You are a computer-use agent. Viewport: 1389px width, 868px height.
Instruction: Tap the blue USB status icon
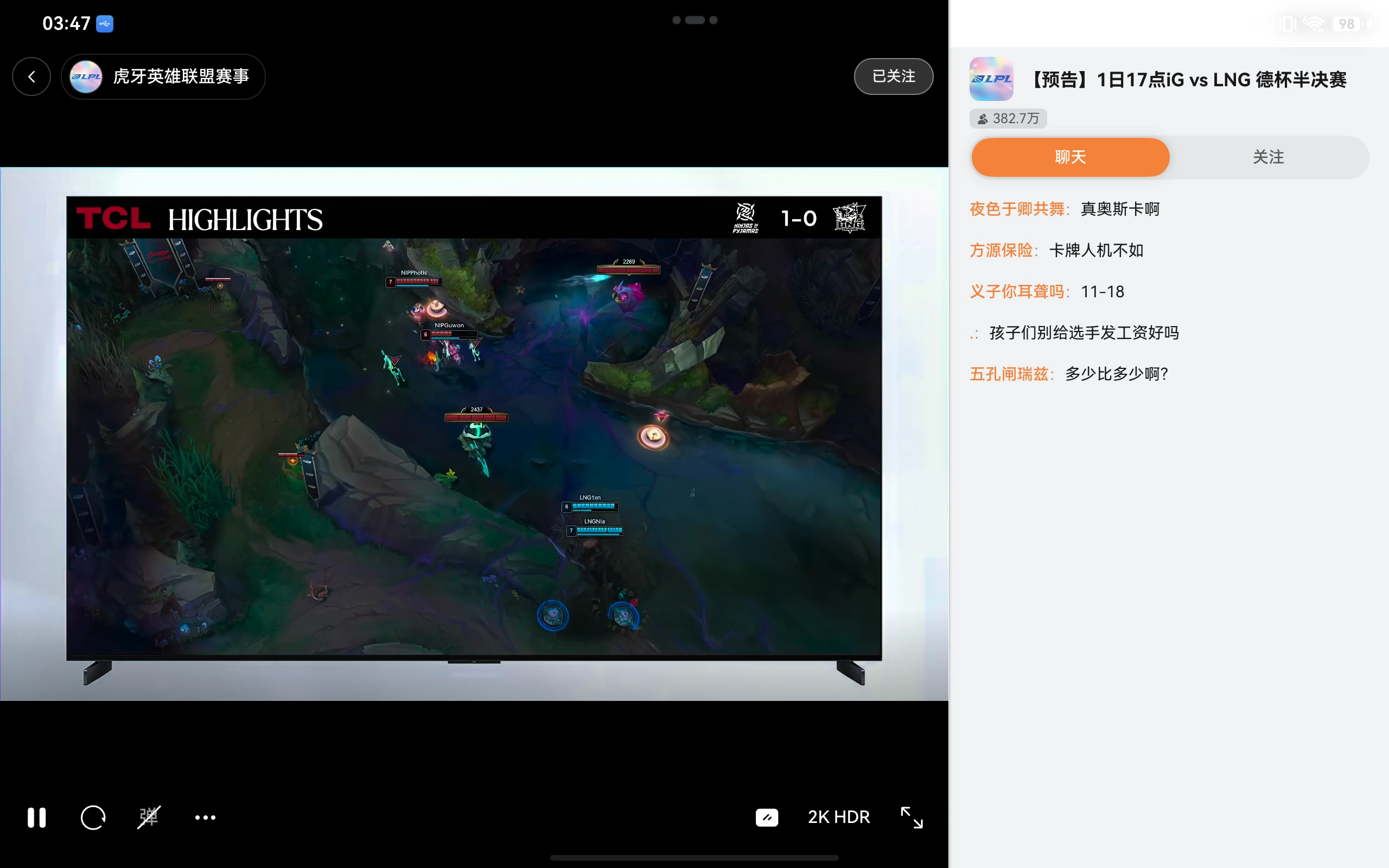coord(105,23)
